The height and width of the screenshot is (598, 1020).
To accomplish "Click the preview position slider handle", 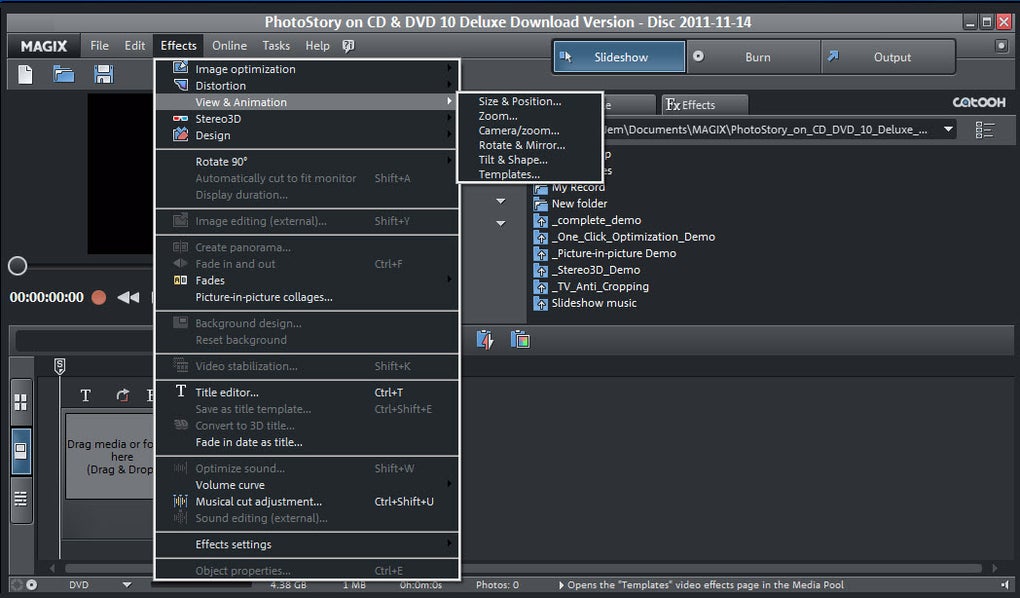I will (18, 265).
